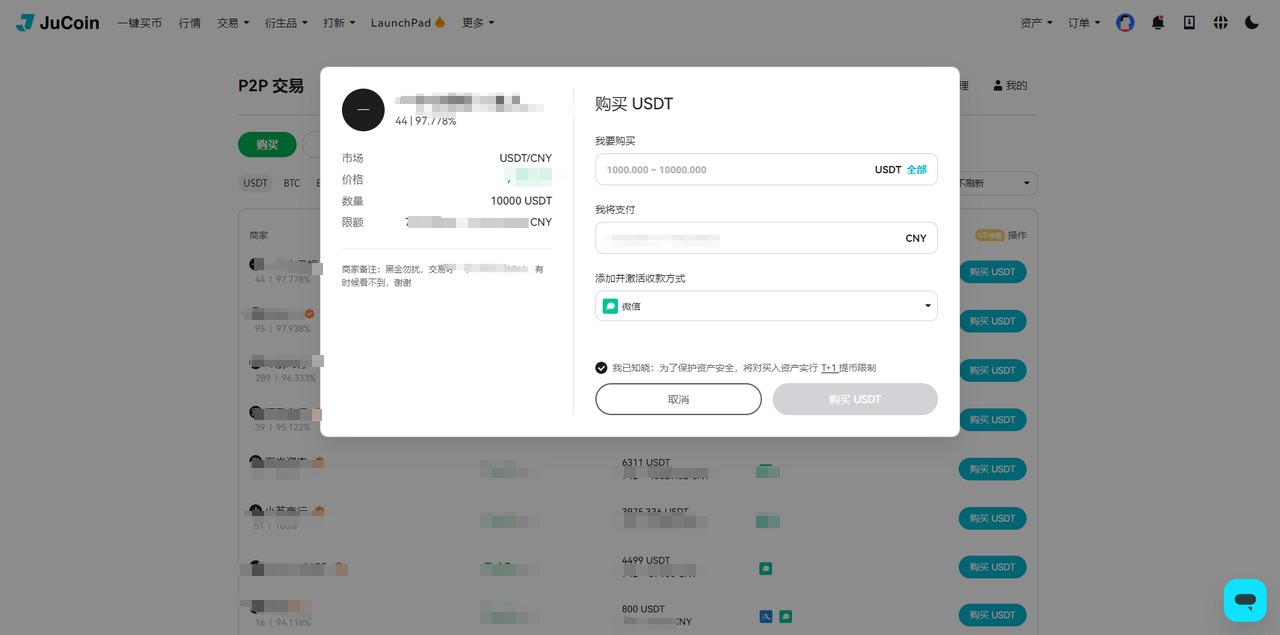The width and height of the screenshot is (1280, 635).
Task: Click the WeChat icon in payment selector
Action: point(610,306)
